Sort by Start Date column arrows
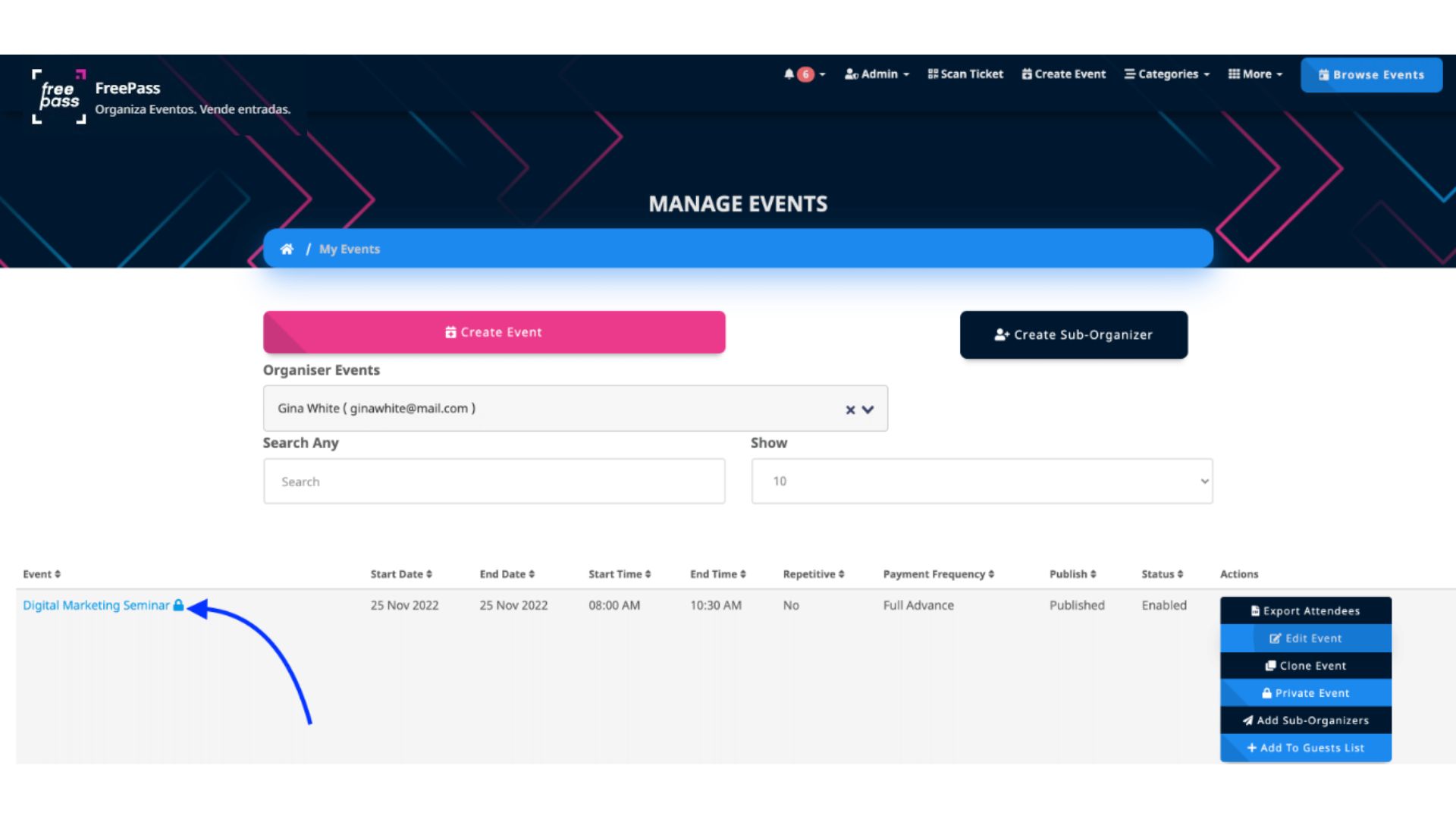 (x=429, y=574)
